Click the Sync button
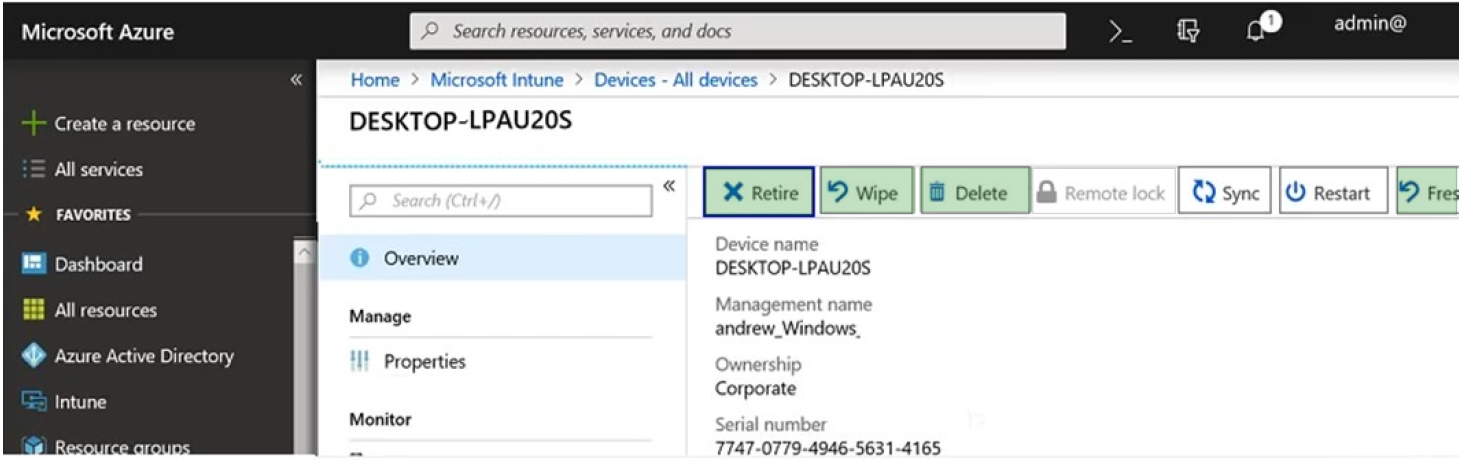Screen dimensions: 1462x460 (1225, 192)
